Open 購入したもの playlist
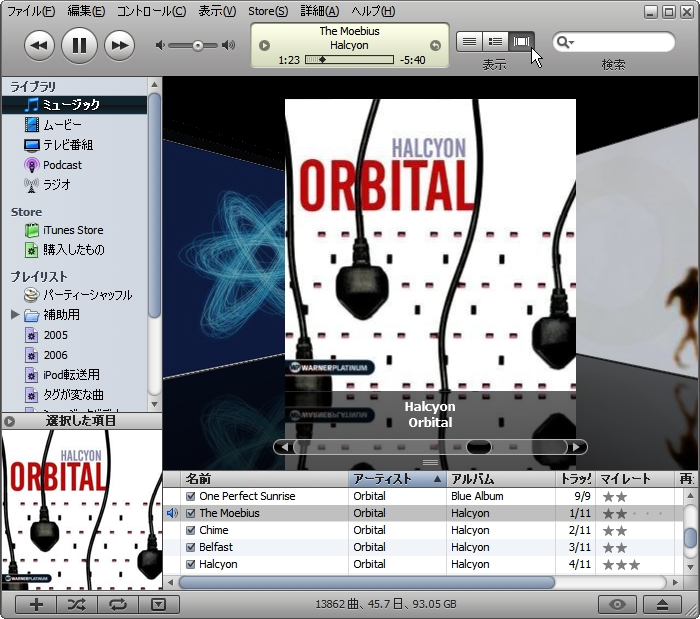This screenshot has height=619, width=700. 75,249
